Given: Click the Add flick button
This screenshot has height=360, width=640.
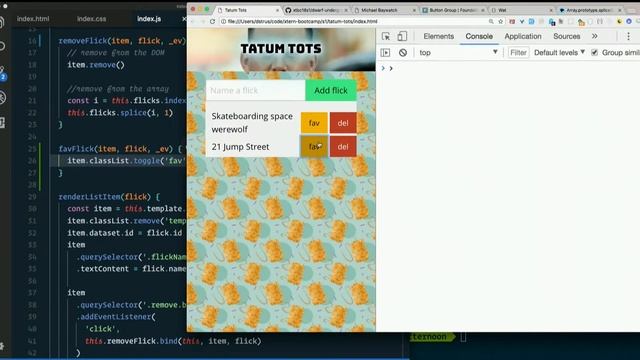Looking at the screenshot, I should tap(331, 91).
